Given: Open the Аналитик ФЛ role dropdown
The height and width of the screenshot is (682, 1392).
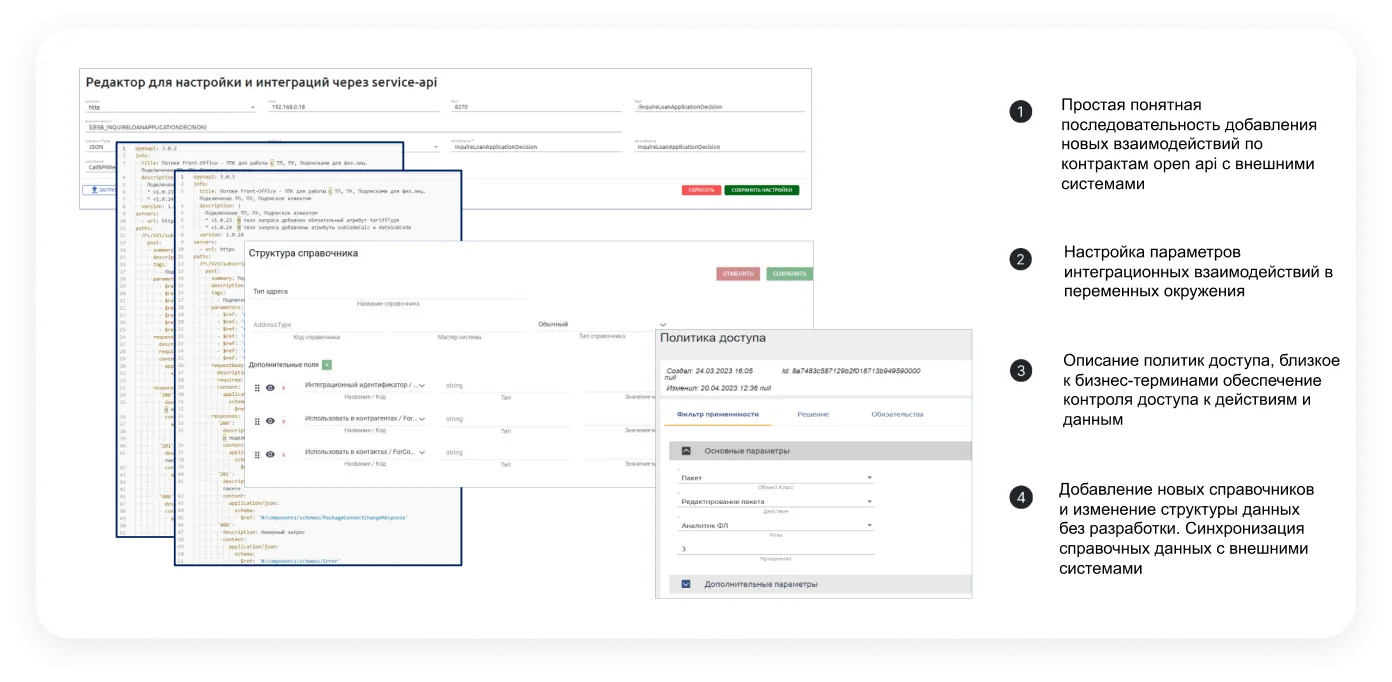Looking at the screenshot, I should click(x=776, y=525).
